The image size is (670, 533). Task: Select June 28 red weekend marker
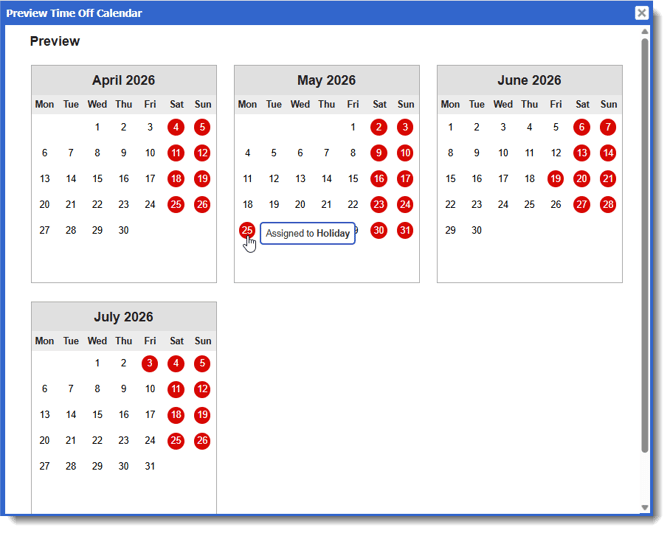[608, 204]
